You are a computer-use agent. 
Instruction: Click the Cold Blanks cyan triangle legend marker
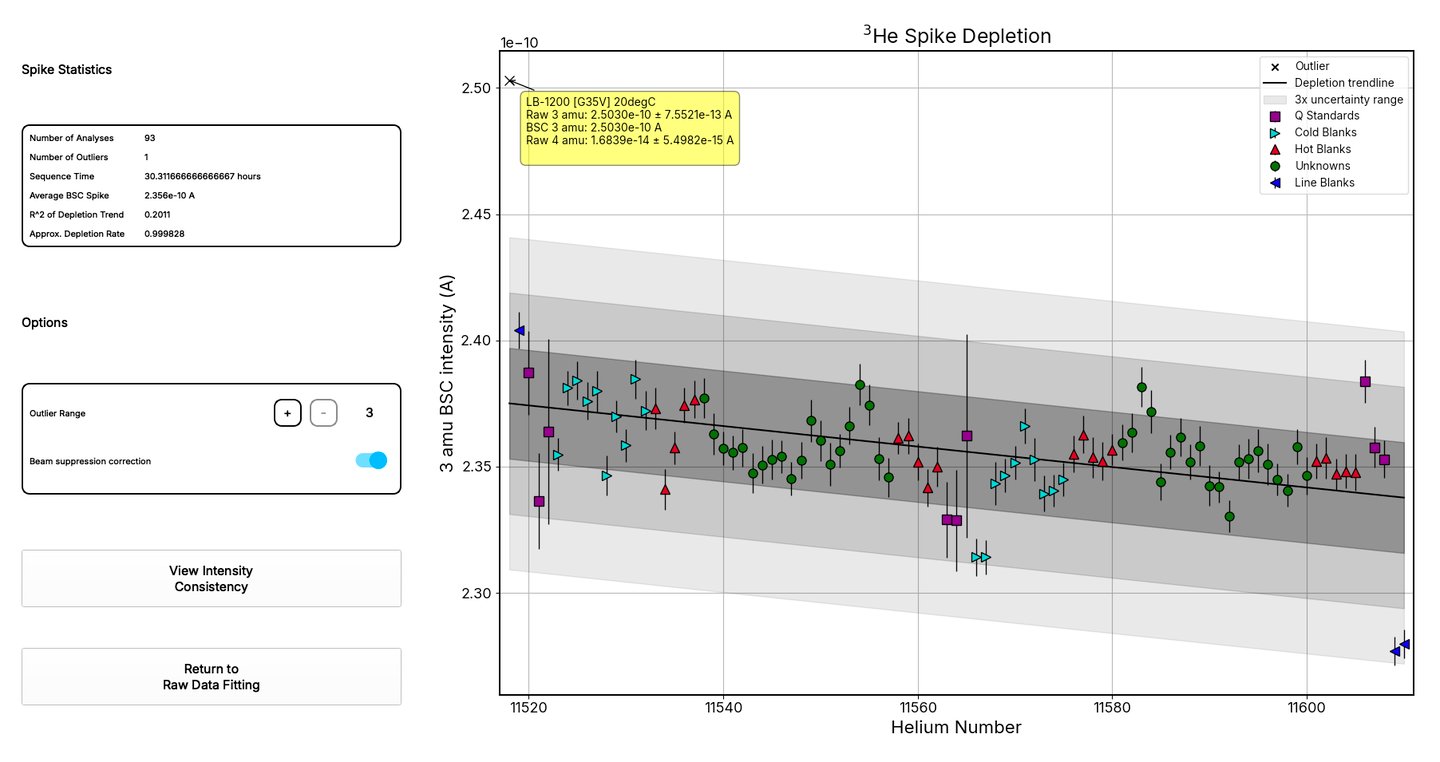click(x=1273, y=133)
